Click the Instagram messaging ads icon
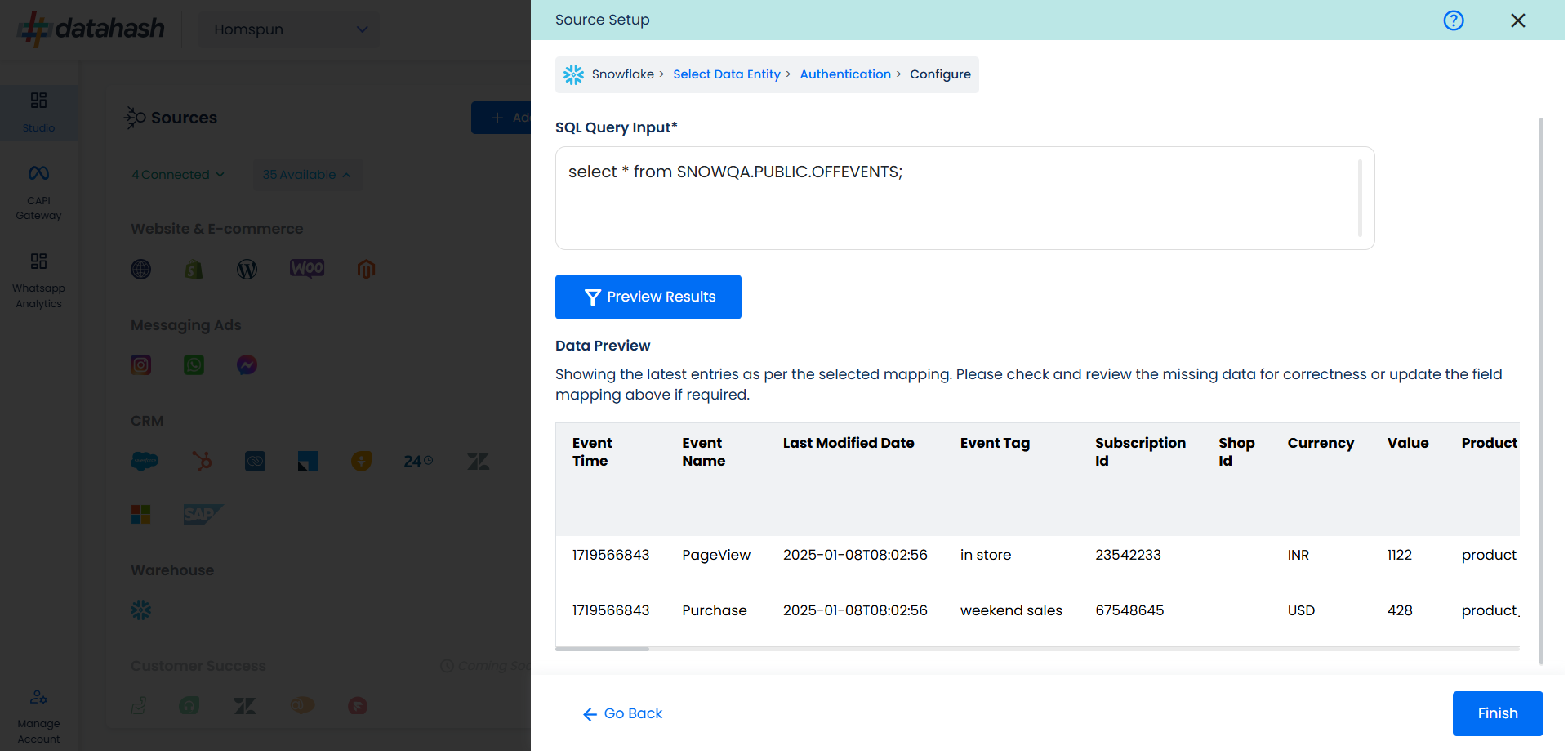1568x755 pixels. [x=141, y=365]
